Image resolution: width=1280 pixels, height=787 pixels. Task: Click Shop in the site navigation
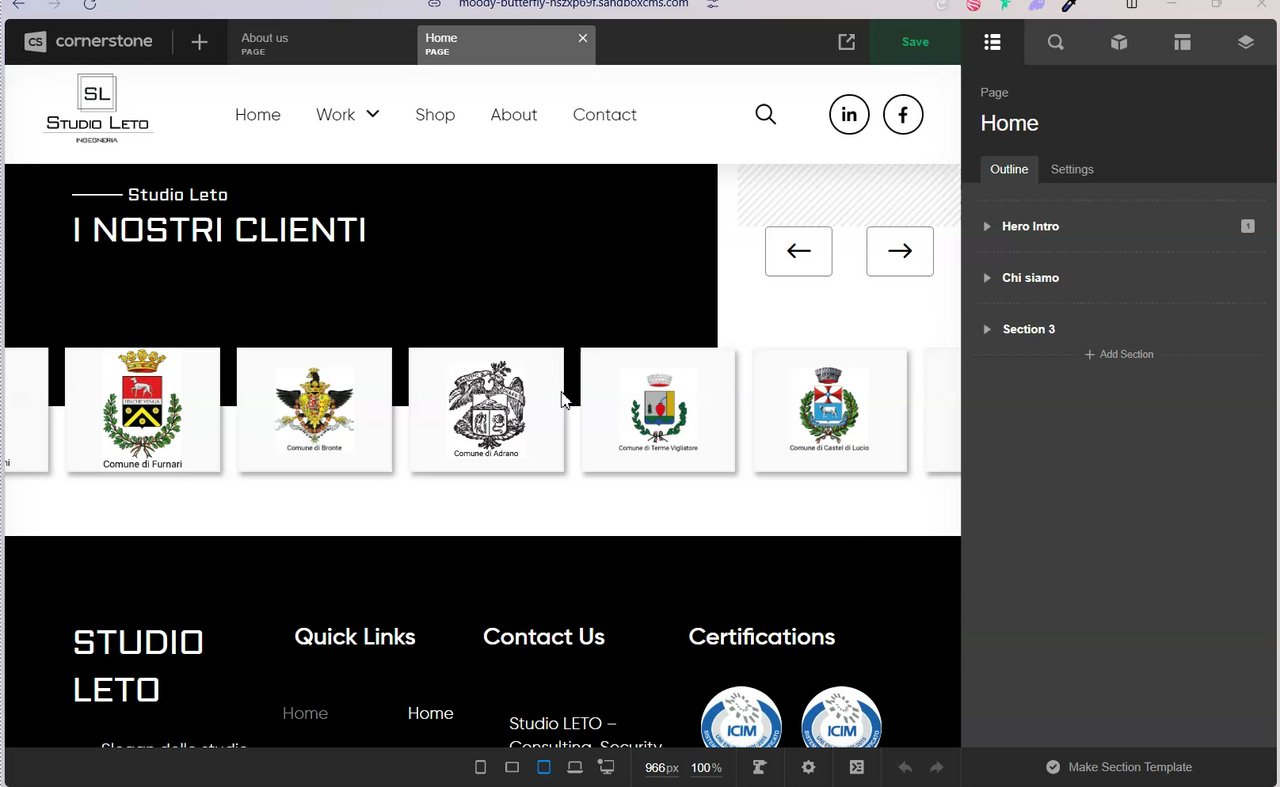click(x=435, y=114)
